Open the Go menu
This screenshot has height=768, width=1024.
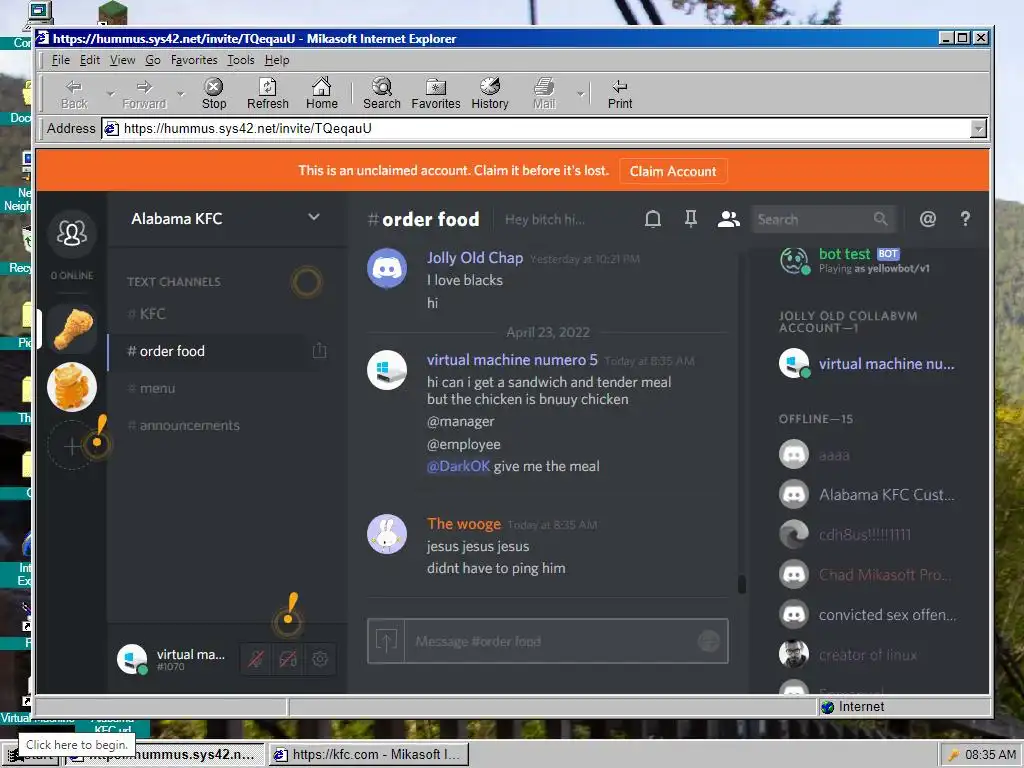pos(153,60)
